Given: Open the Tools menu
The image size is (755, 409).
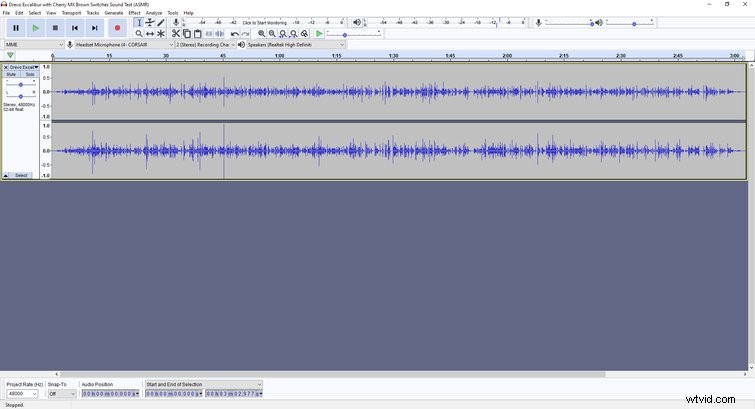Looking at the screenshot, I should click(x=173, y=13).
